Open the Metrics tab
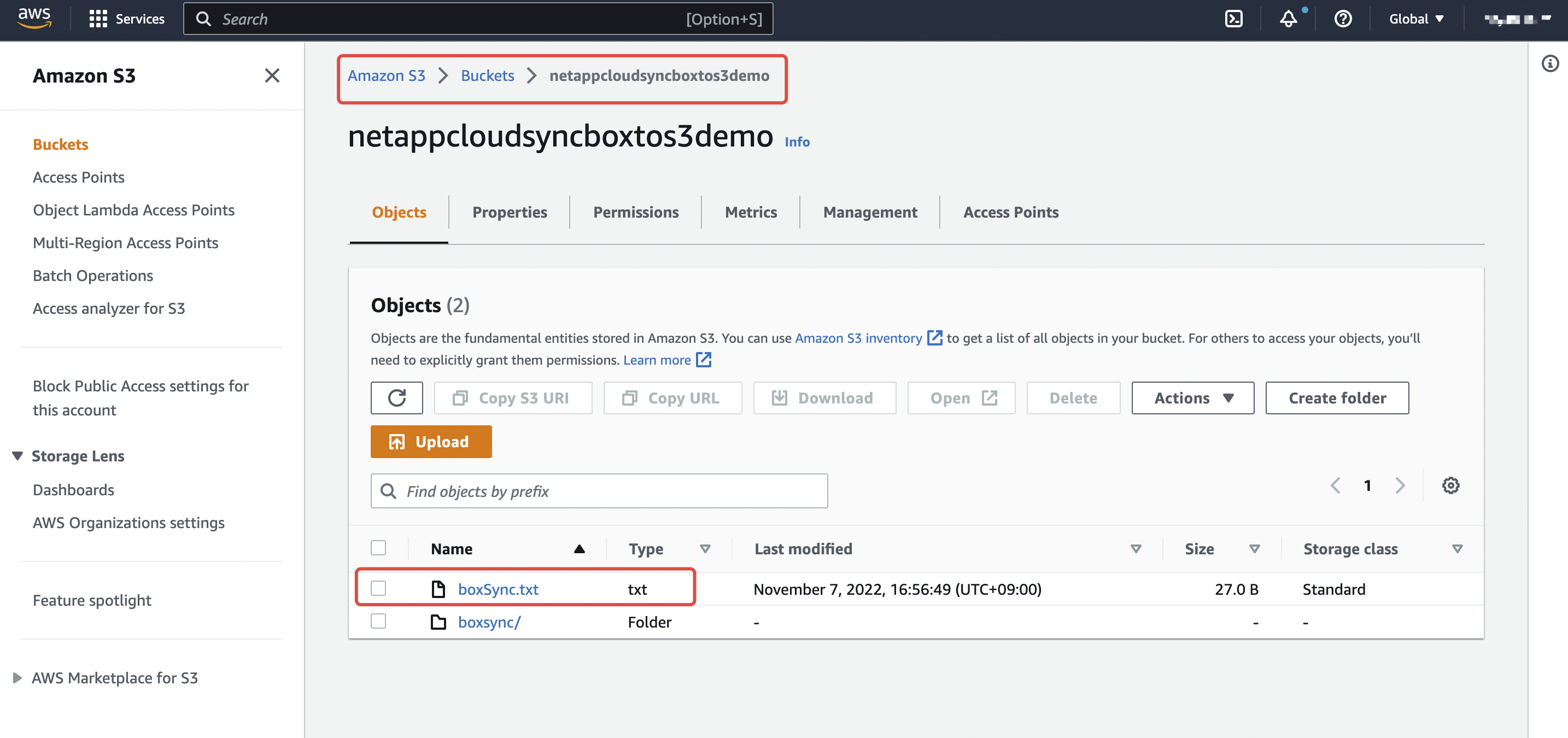This screenshot has height=738, width=1568. tap(751, 212)
